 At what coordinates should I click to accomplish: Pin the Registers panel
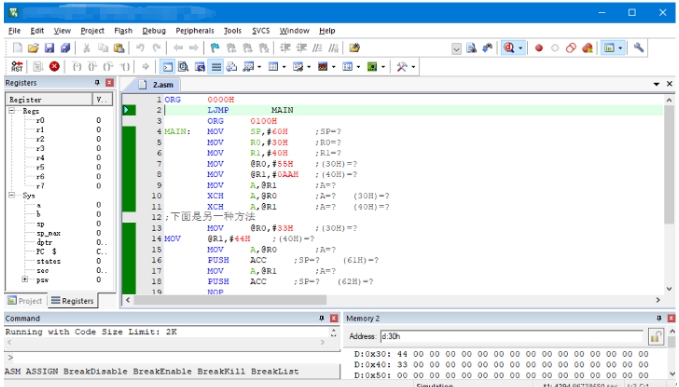pyautogui.click(x=97, y=82)
